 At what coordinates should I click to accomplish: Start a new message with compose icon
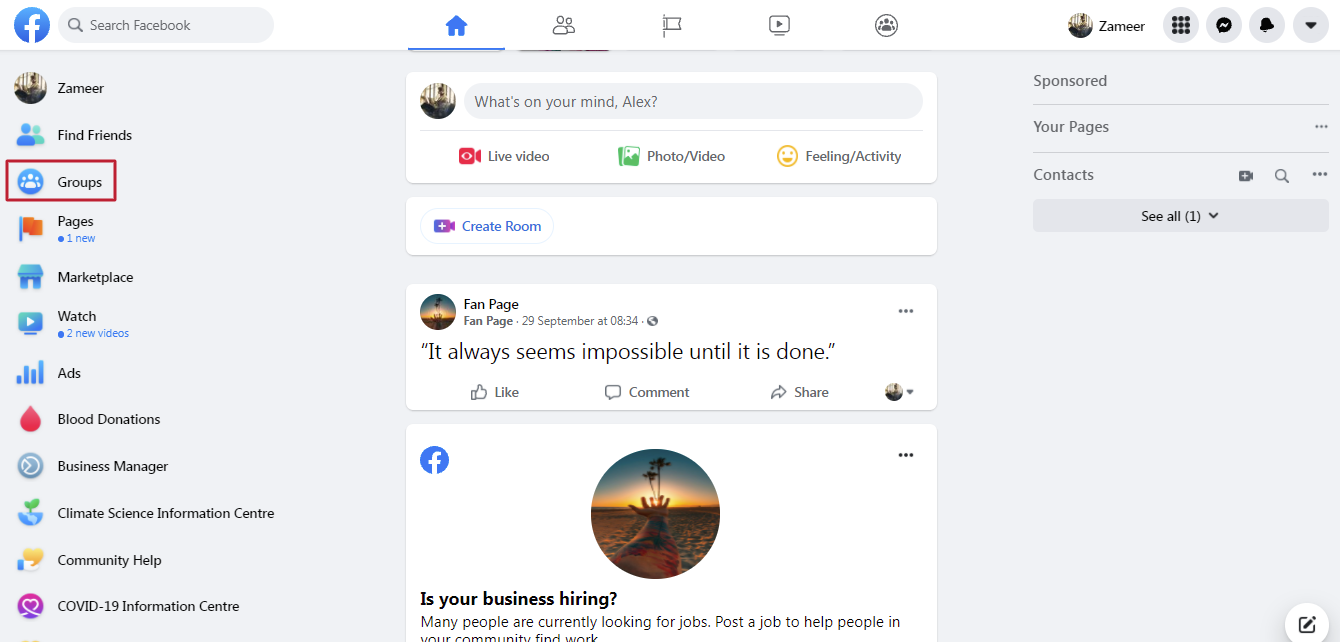pos(1307,625)
